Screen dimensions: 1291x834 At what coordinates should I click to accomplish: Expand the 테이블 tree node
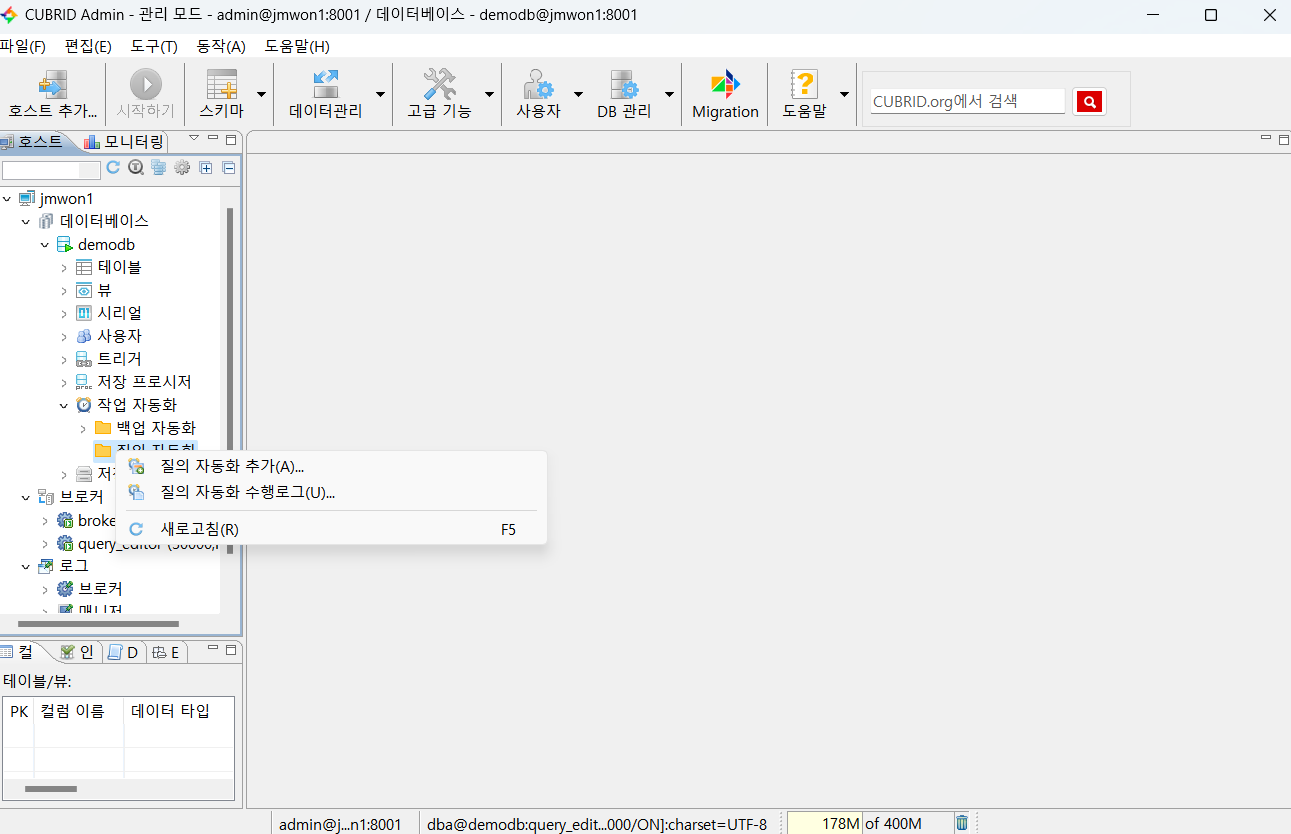click(64, 268)
